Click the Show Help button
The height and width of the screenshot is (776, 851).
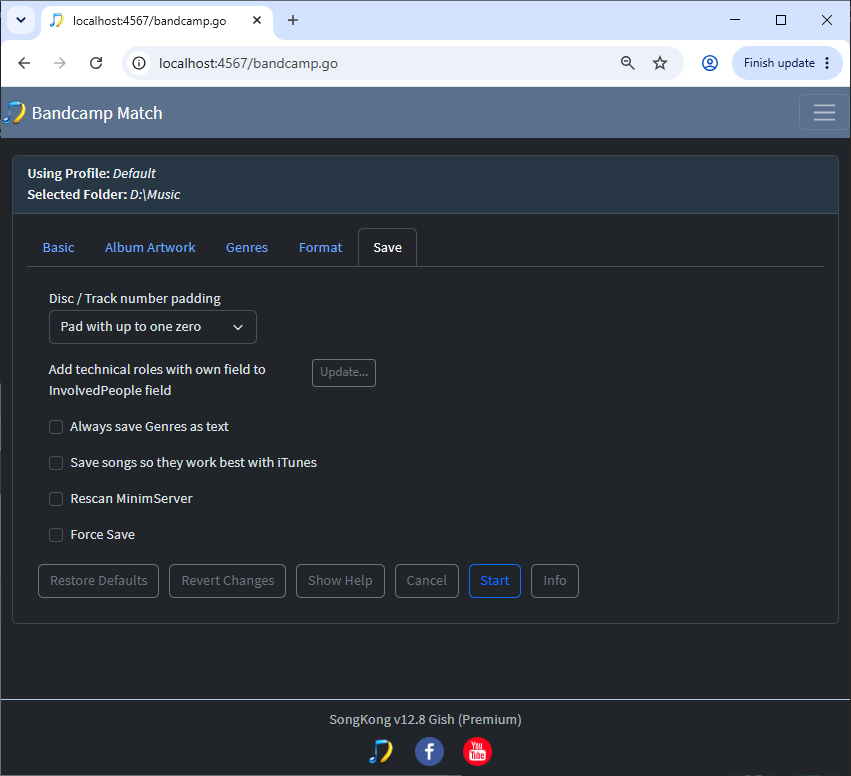pos(340,581)
